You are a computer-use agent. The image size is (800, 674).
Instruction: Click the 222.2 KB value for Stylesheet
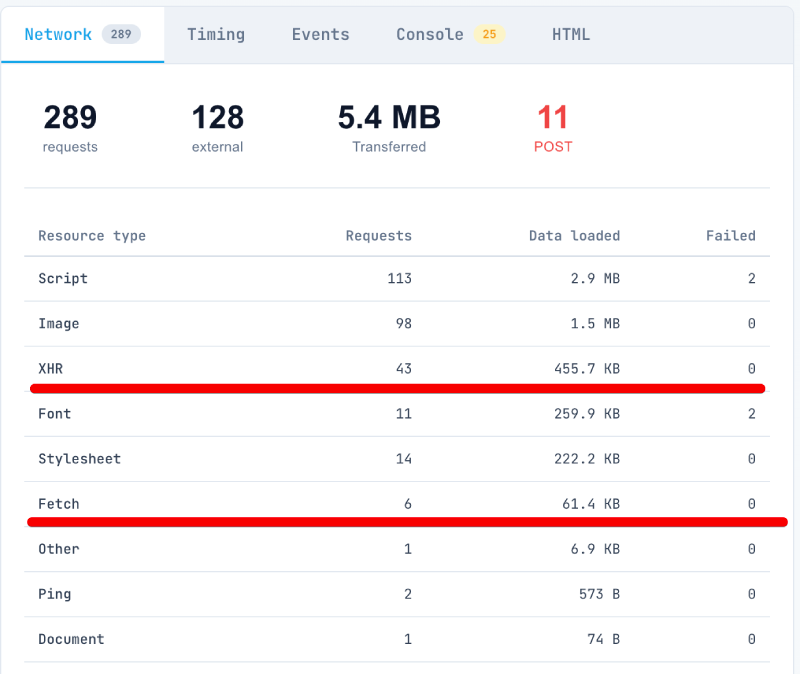587,459
